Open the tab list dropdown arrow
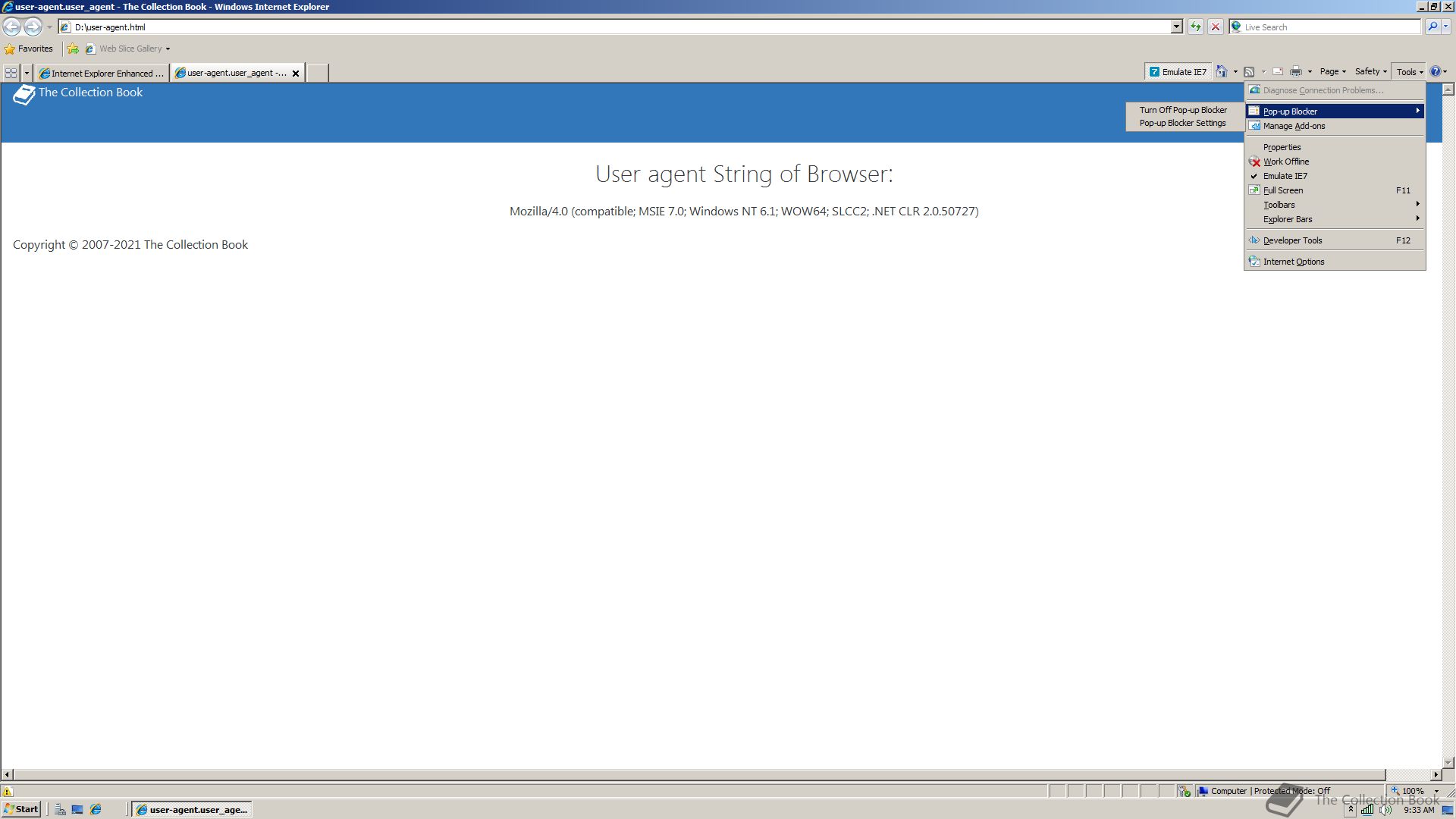 point(27,74)
